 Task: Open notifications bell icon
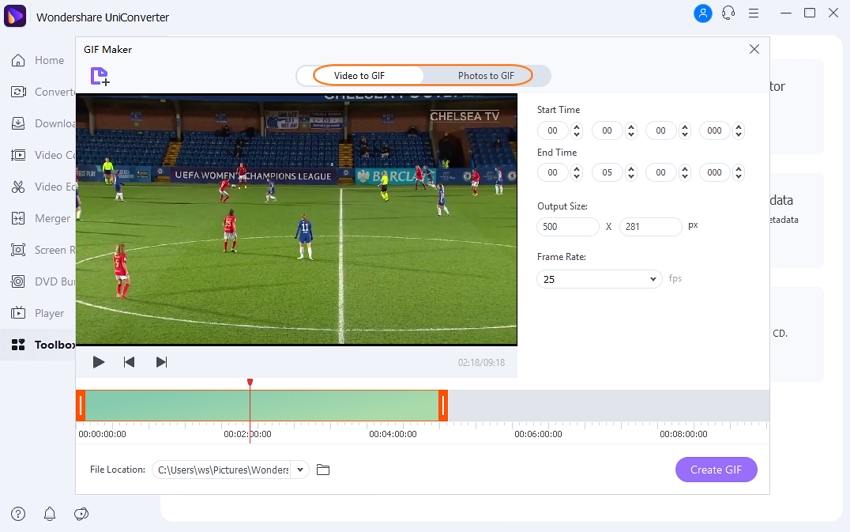pyautogui.click(x=49, y=514)
